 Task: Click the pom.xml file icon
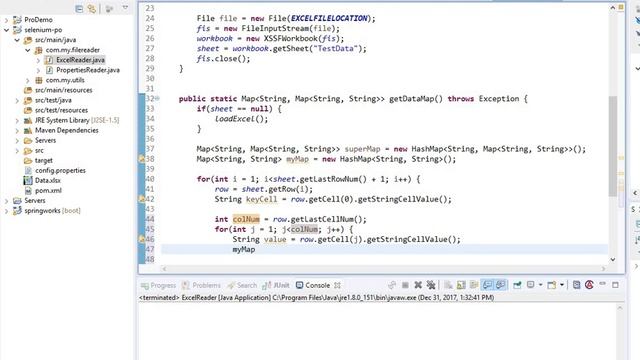tap(28, 191)
